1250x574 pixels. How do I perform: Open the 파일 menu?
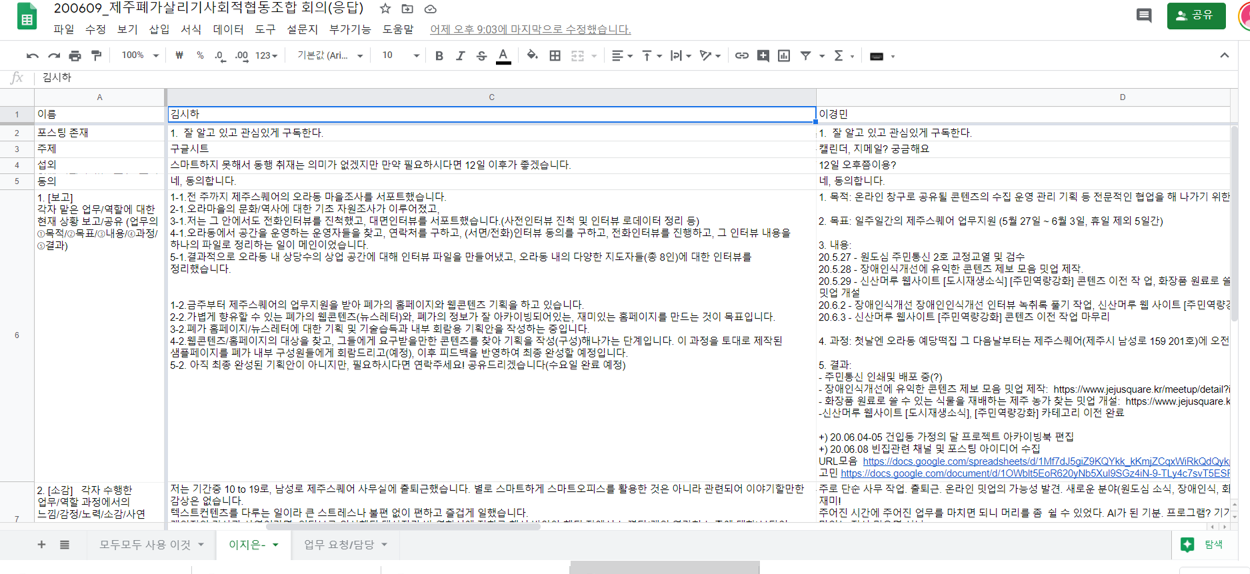(x=64, y=30)
